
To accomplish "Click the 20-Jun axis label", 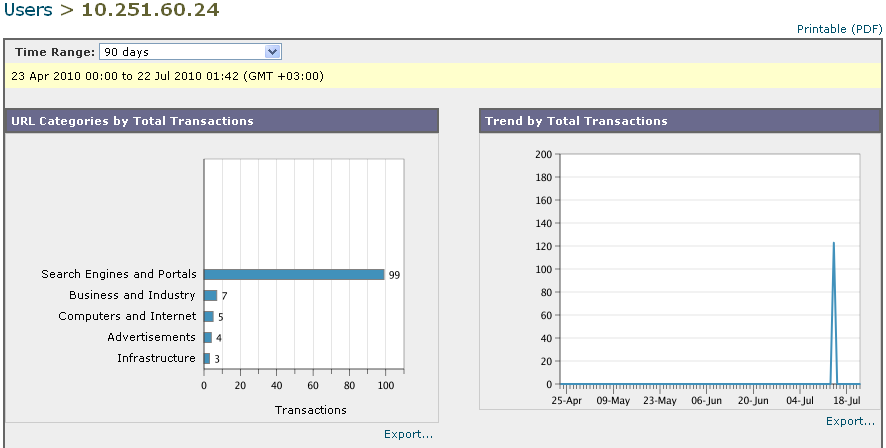I will tap(753, 401).
